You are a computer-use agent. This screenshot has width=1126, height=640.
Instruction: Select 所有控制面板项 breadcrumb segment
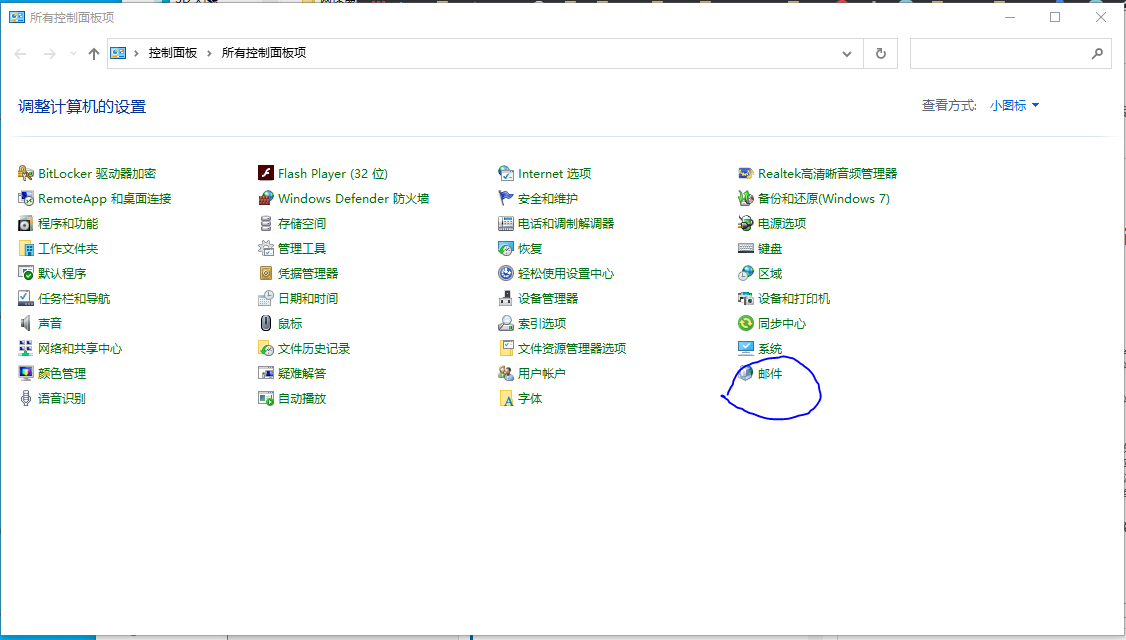pyautogui.click(x=264, y=53)
